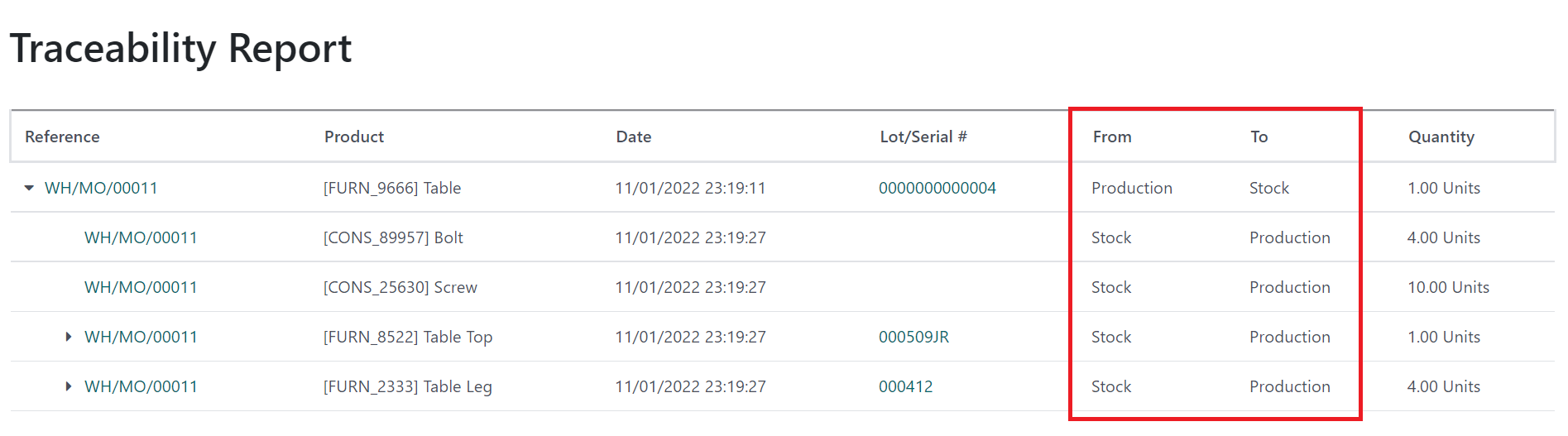Click the Date column header

634,137
